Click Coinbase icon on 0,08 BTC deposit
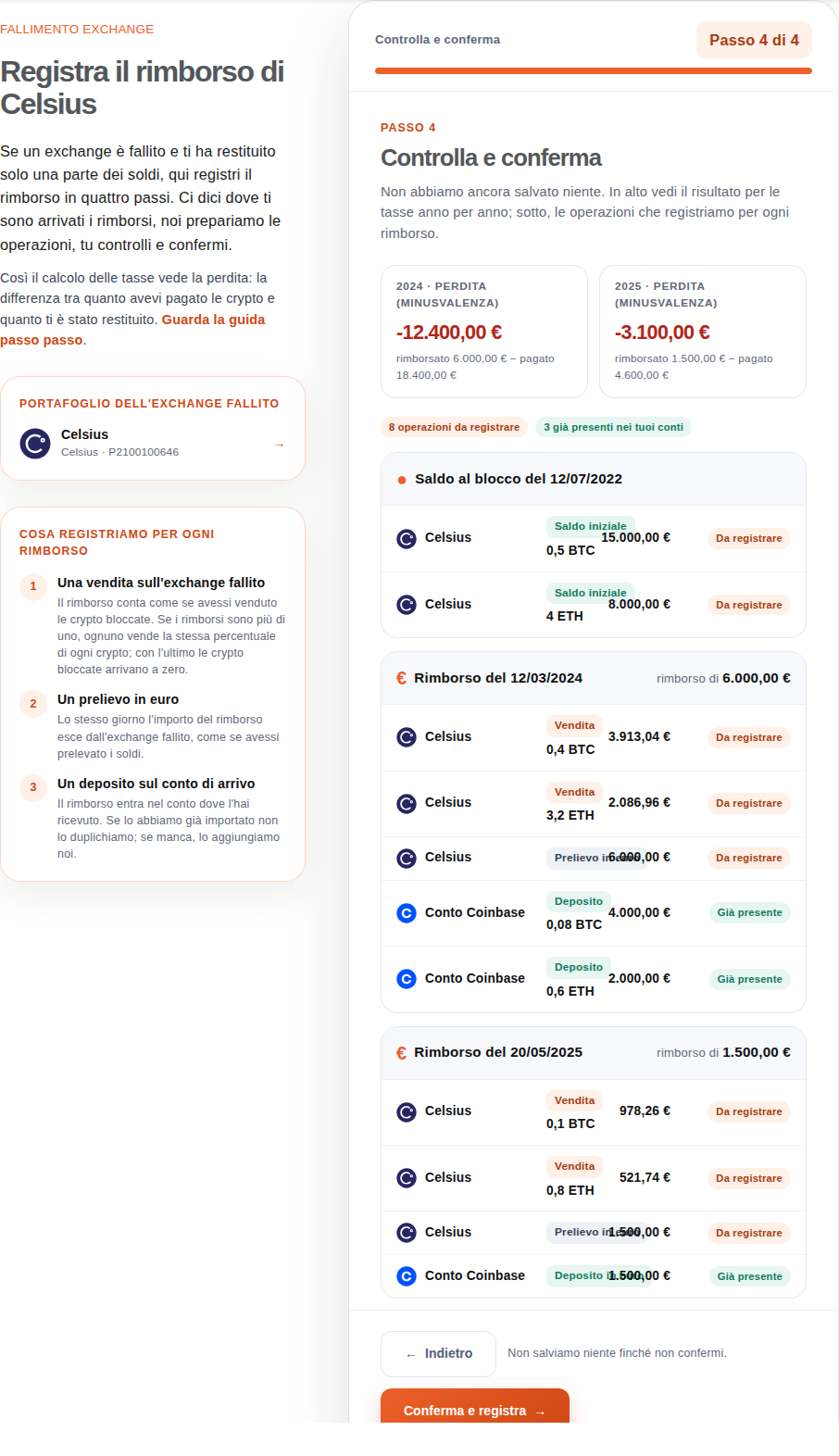Screen dimensions: 839x1456 tap(407, 913)
